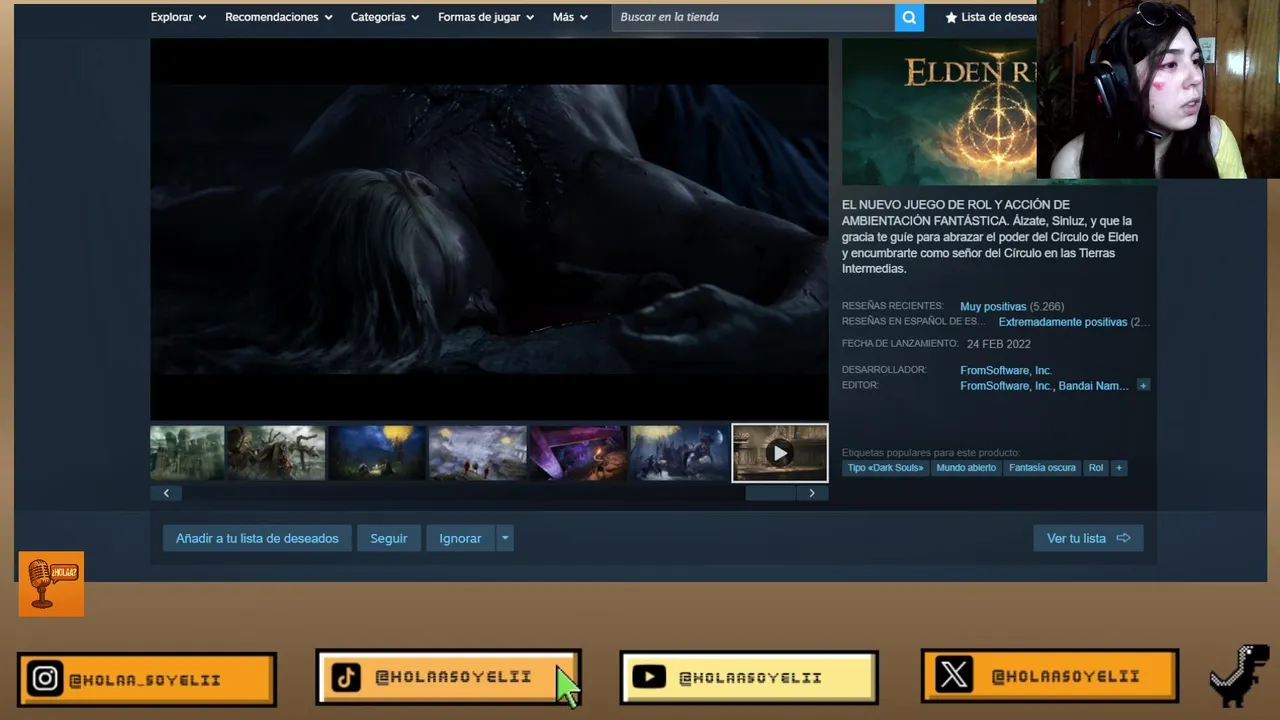Click Añadir a tu lista de deseados

point(257,538)
